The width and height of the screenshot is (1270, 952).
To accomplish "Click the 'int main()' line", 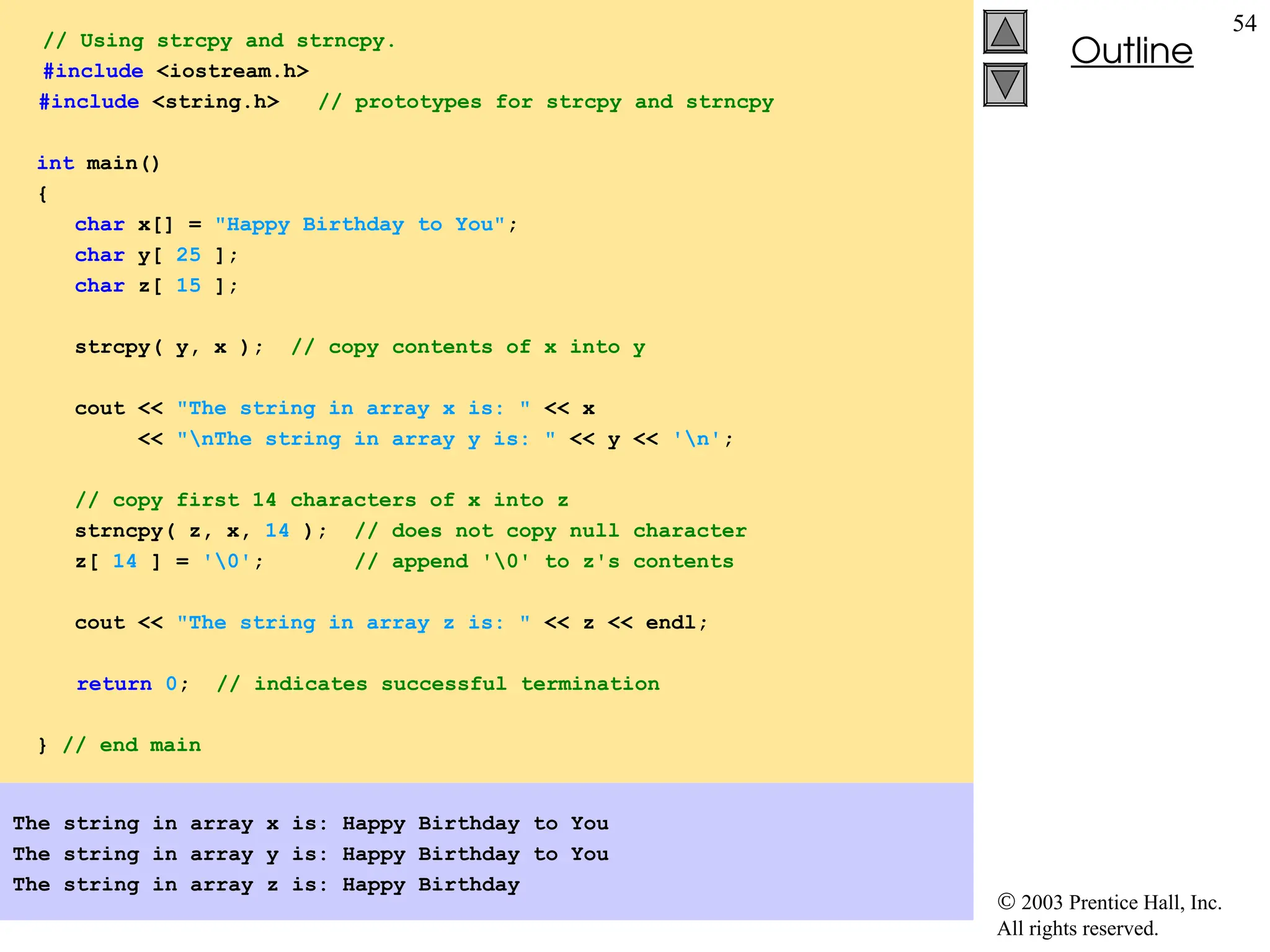I will coord(99,163).
